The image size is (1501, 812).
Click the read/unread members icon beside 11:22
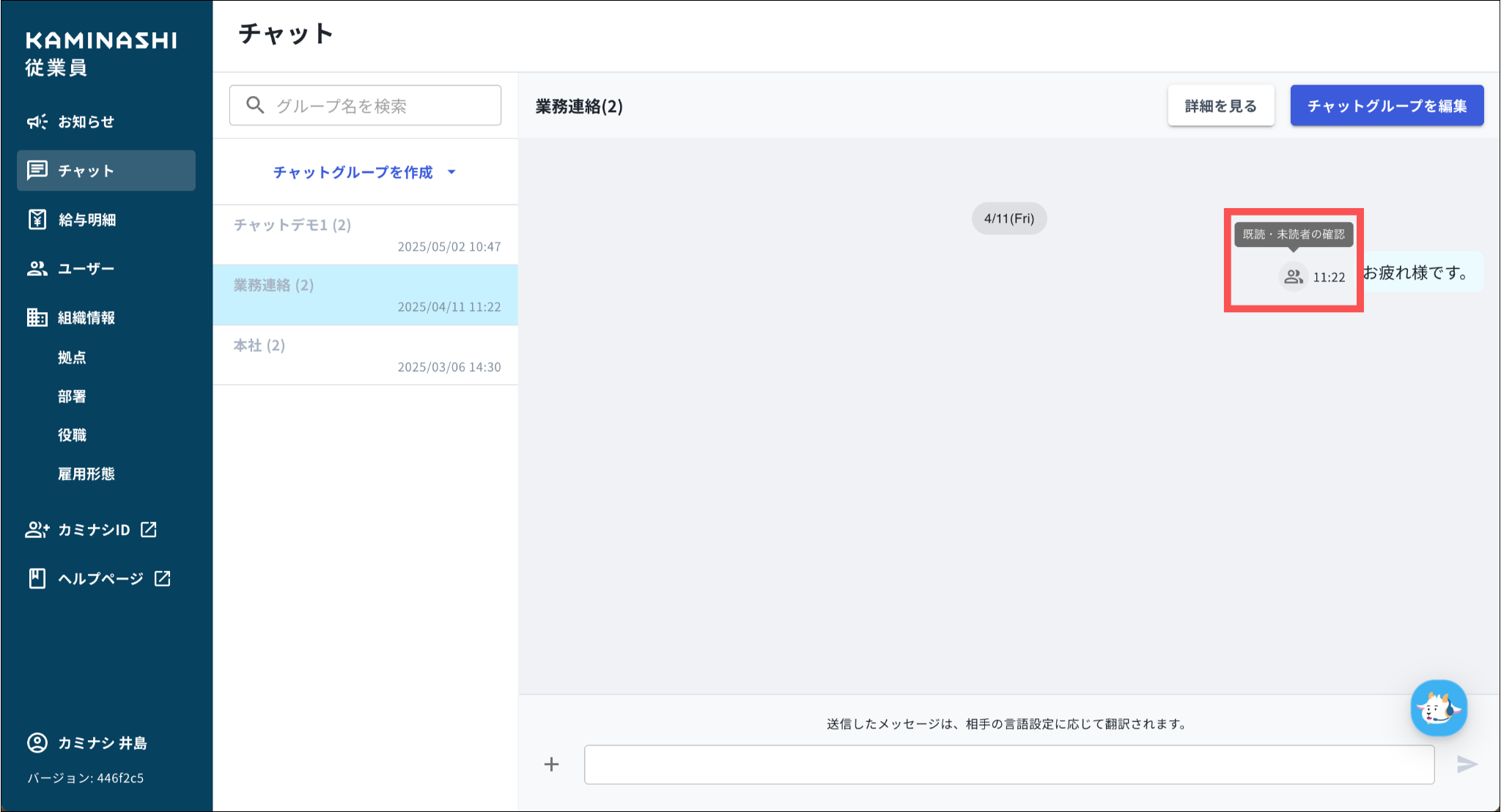(1293, 277)
